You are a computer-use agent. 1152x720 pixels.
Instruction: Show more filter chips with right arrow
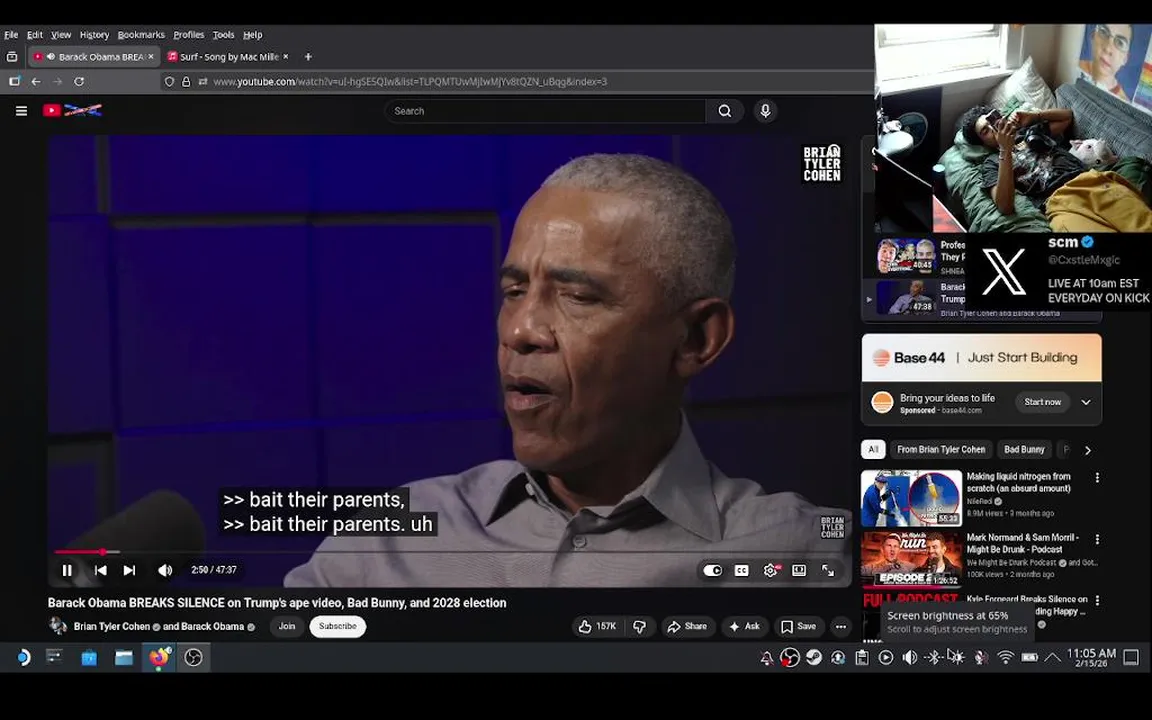1088,450
